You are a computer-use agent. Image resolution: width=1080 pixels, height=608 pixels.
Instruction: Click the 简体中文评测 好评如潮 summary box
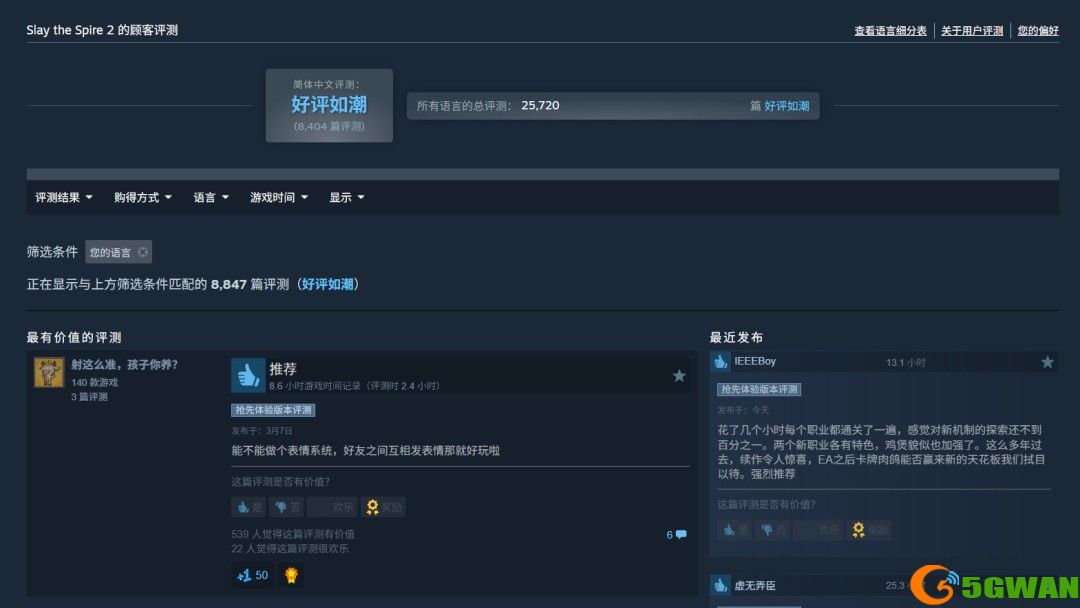(329, 105)
